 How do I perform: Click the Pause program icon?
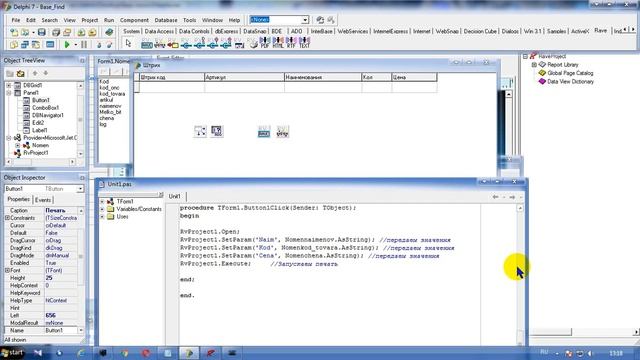[84, 44]
